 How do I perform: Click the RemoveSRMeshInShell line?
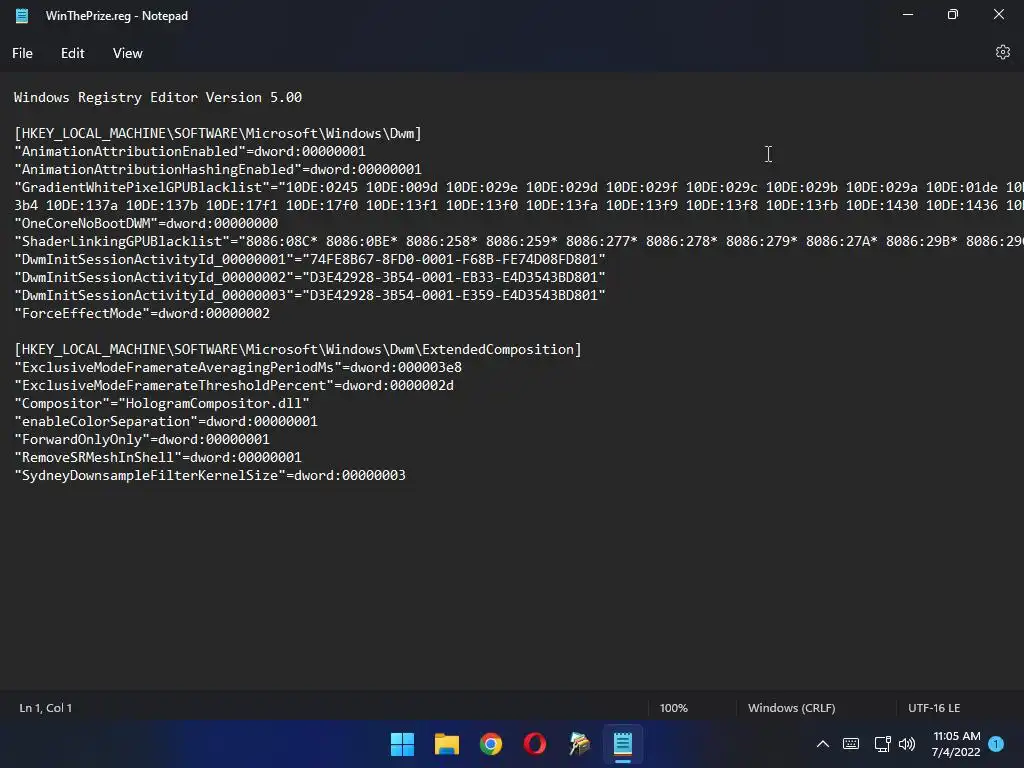coord(158,457)
